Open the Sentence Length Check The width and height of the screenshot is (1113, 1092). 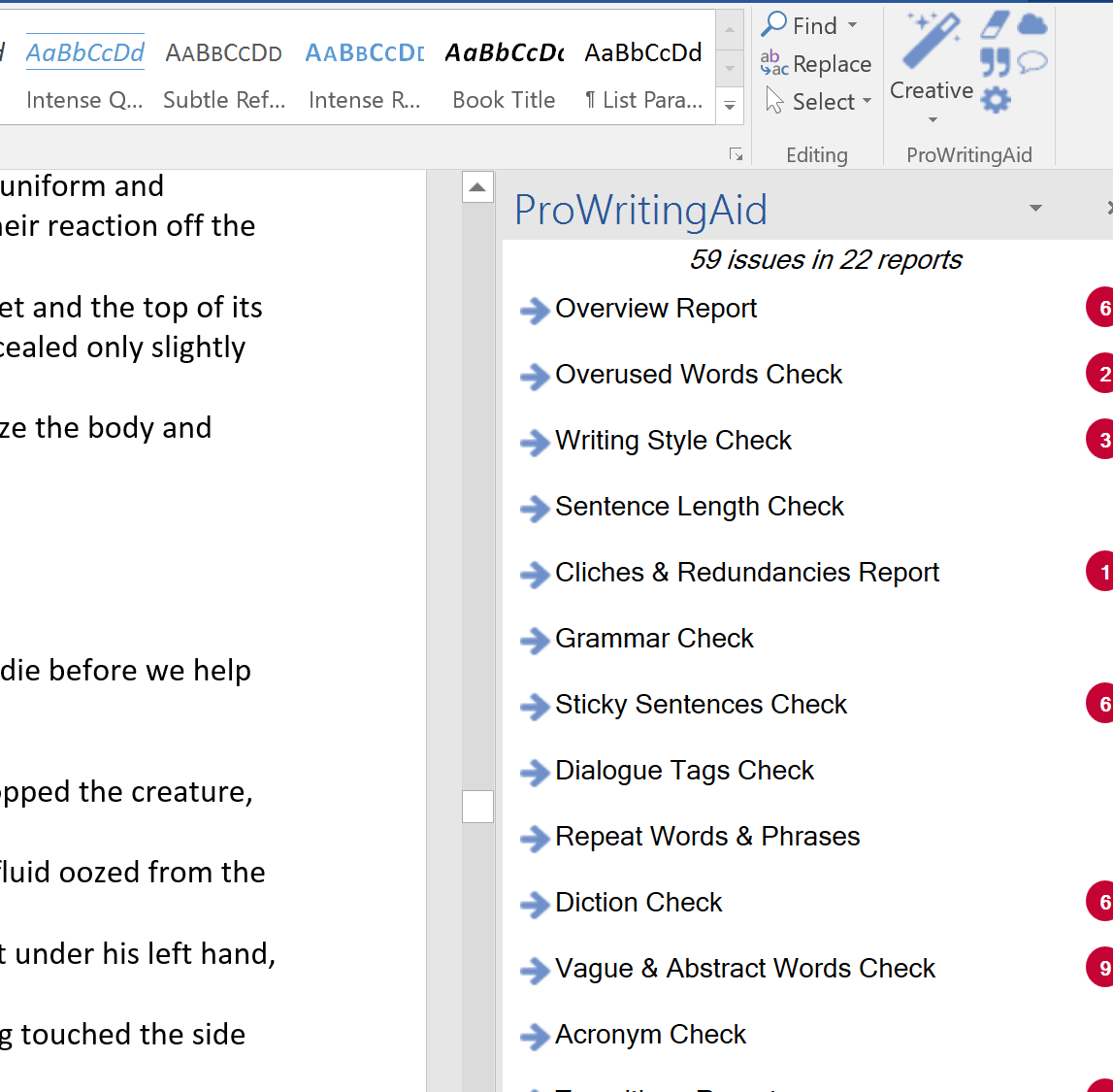pyautogui.click(x=700, y=507)
